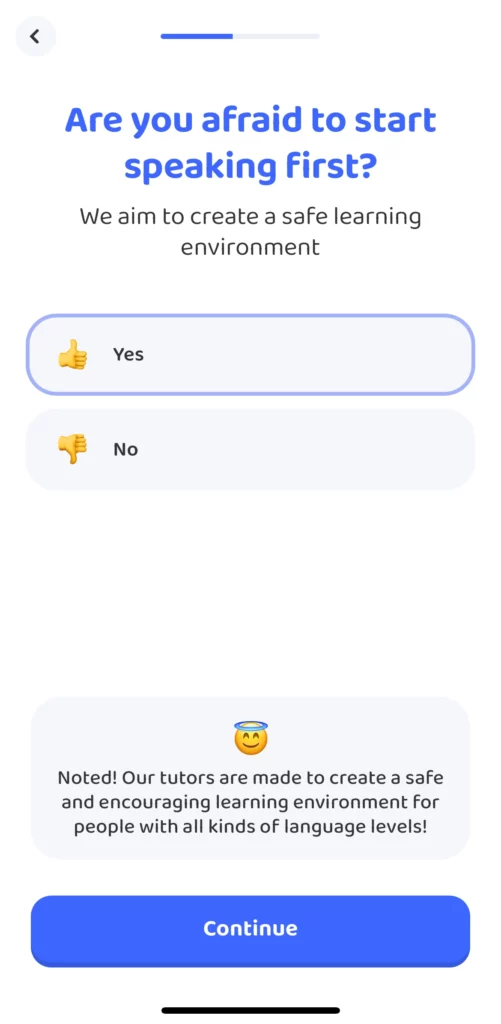Tap the safe learning environment subtitle
This screenshot has width=501, height=1024.
pos(250,232)
